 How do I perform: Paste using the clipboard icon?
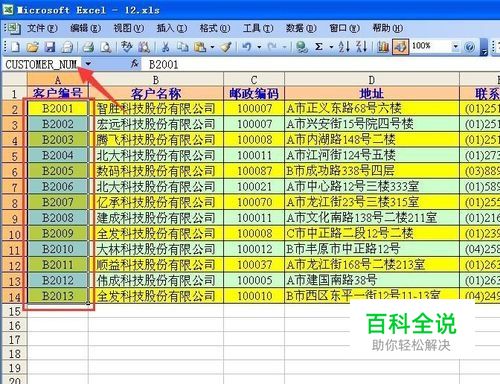200,47
